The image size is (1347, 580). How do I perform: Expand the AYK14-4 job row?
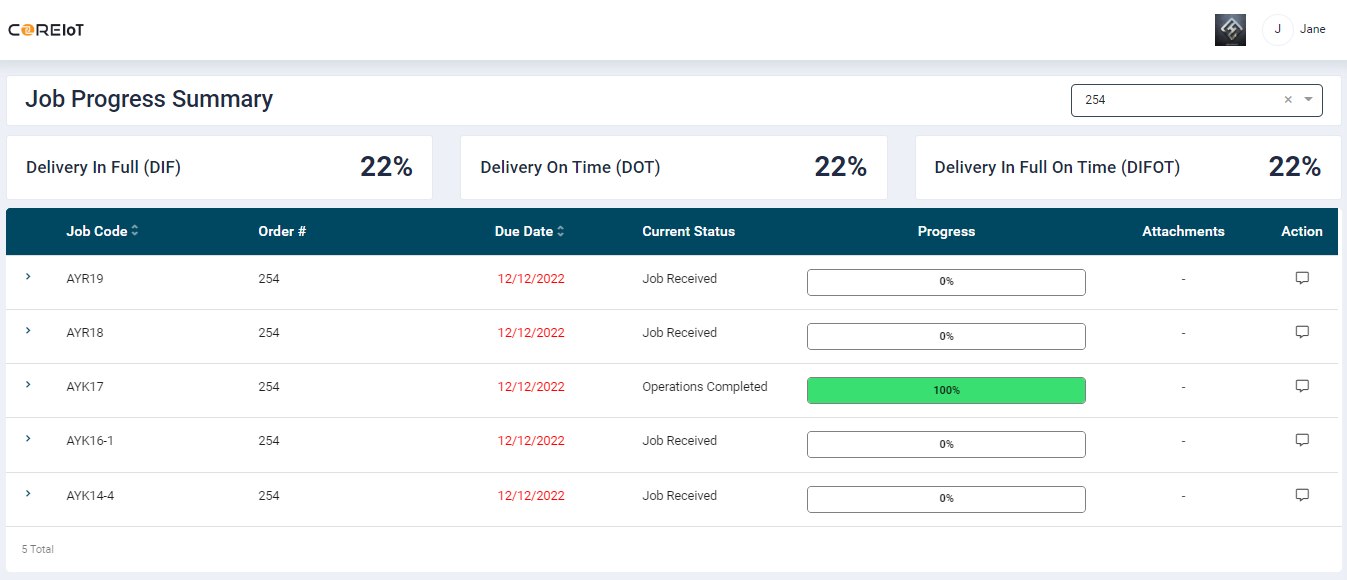28,494
